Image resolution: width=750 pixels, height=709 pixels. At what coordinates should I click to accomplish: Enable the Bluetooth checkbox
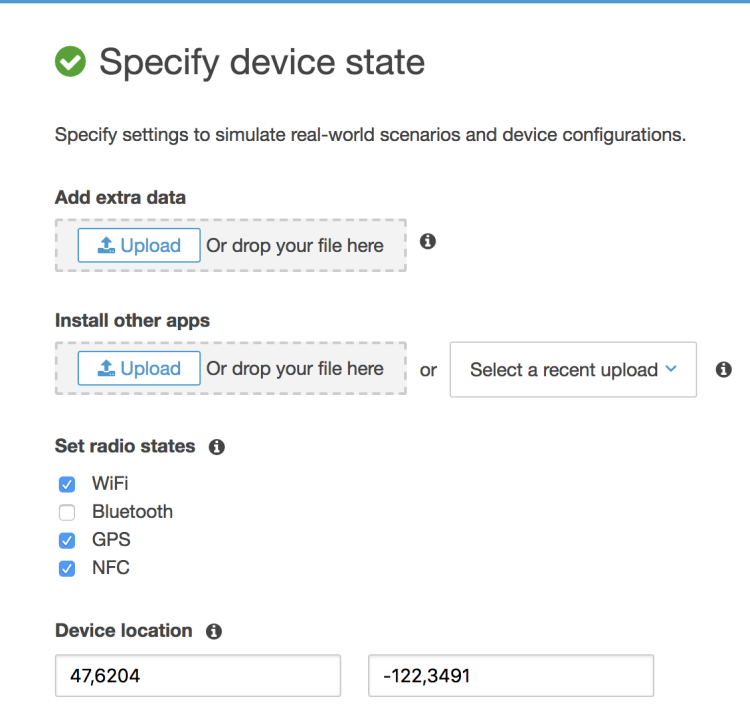(67, 513)
